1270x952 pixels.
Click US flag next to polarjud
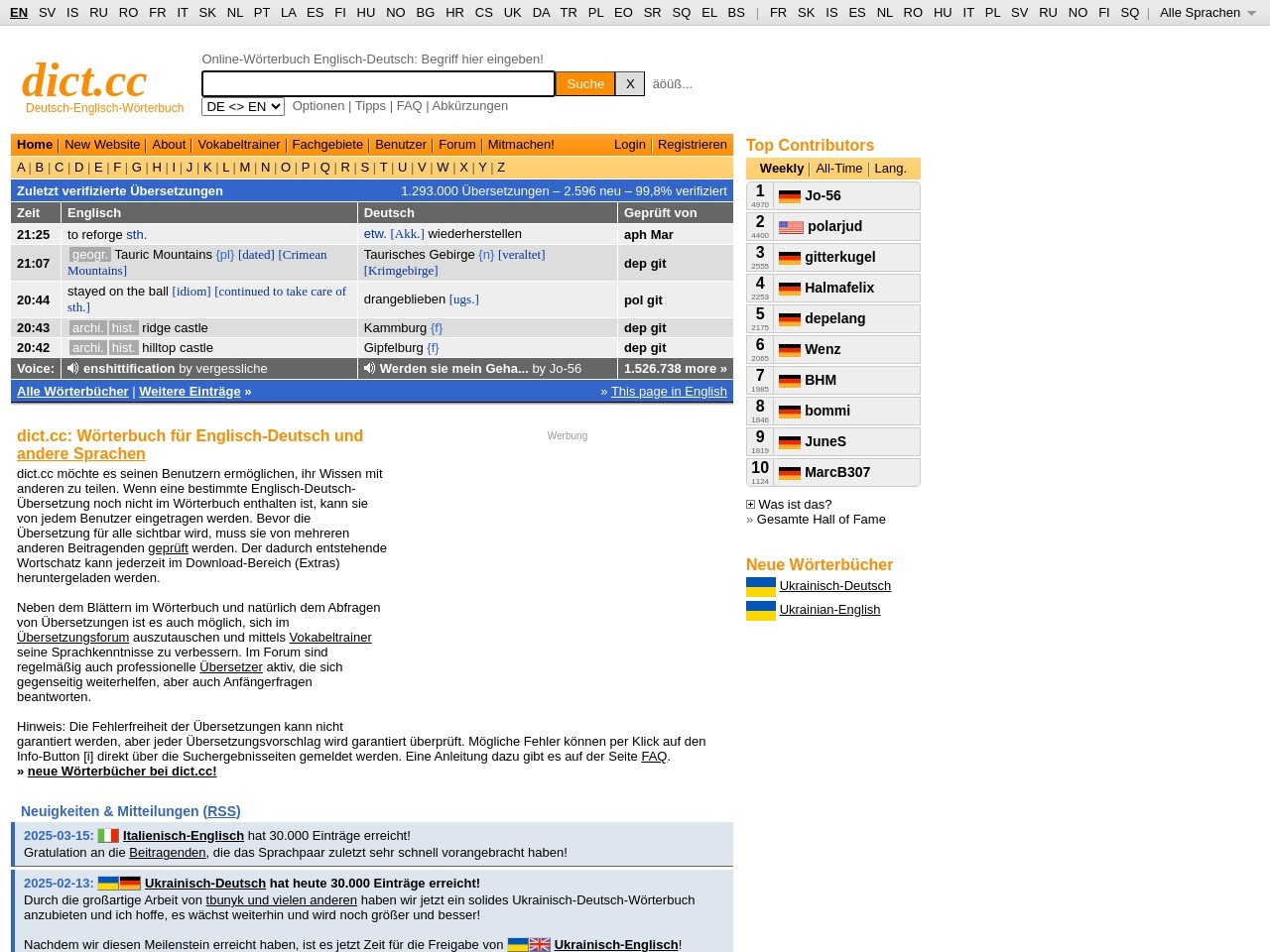pyautogui.click(x=791, y=227)
